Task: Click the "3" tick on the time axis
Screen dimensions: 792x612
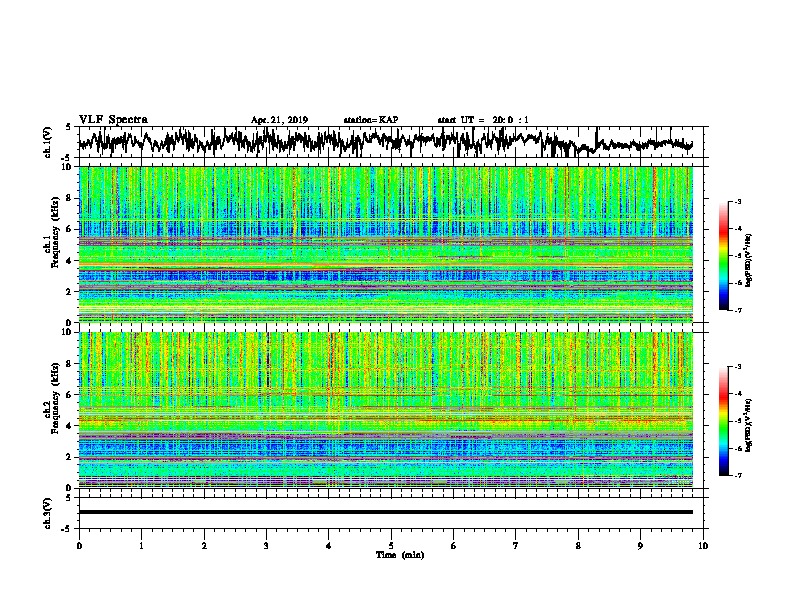Action: 266,546
